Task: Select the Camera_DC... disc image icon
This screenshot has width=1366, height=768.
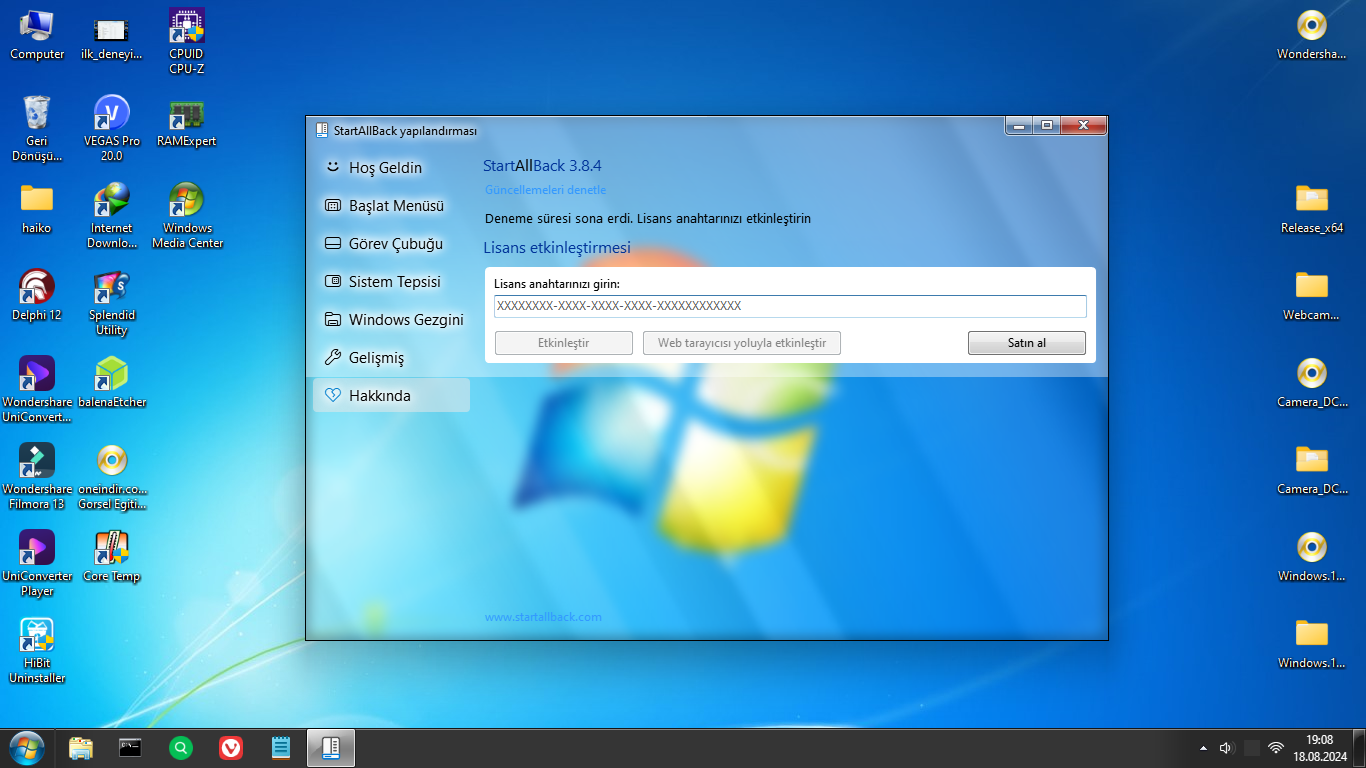Action: point(1312,382)
